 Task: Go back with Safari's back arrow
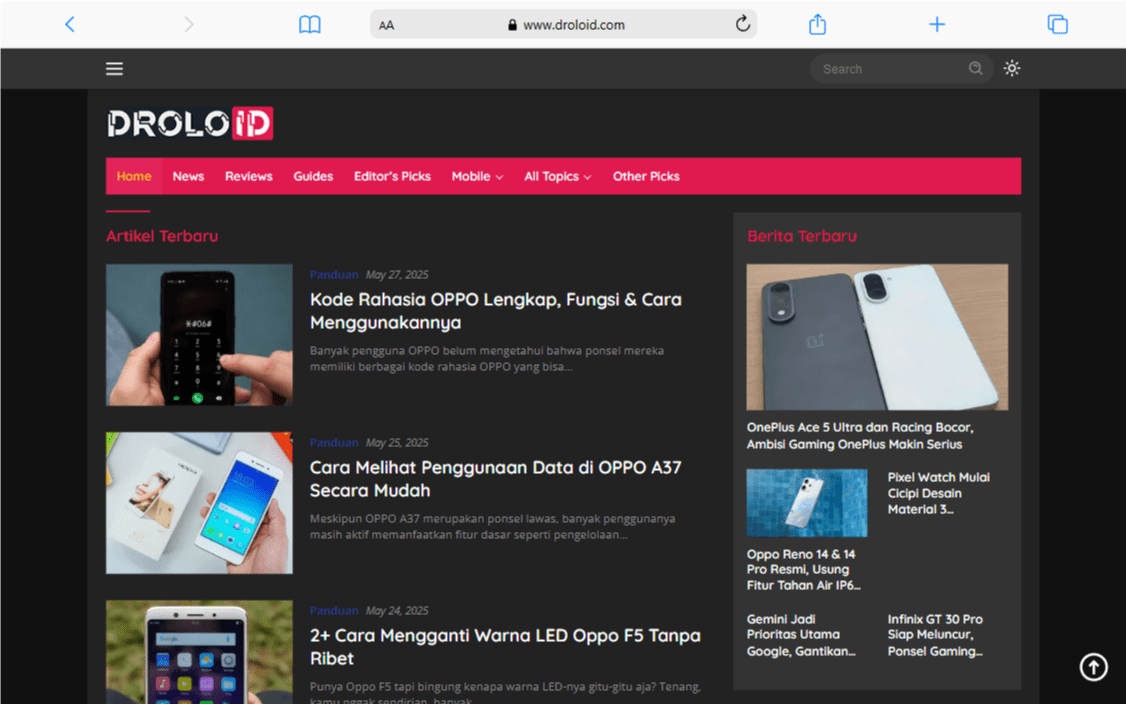pos(70,24)
